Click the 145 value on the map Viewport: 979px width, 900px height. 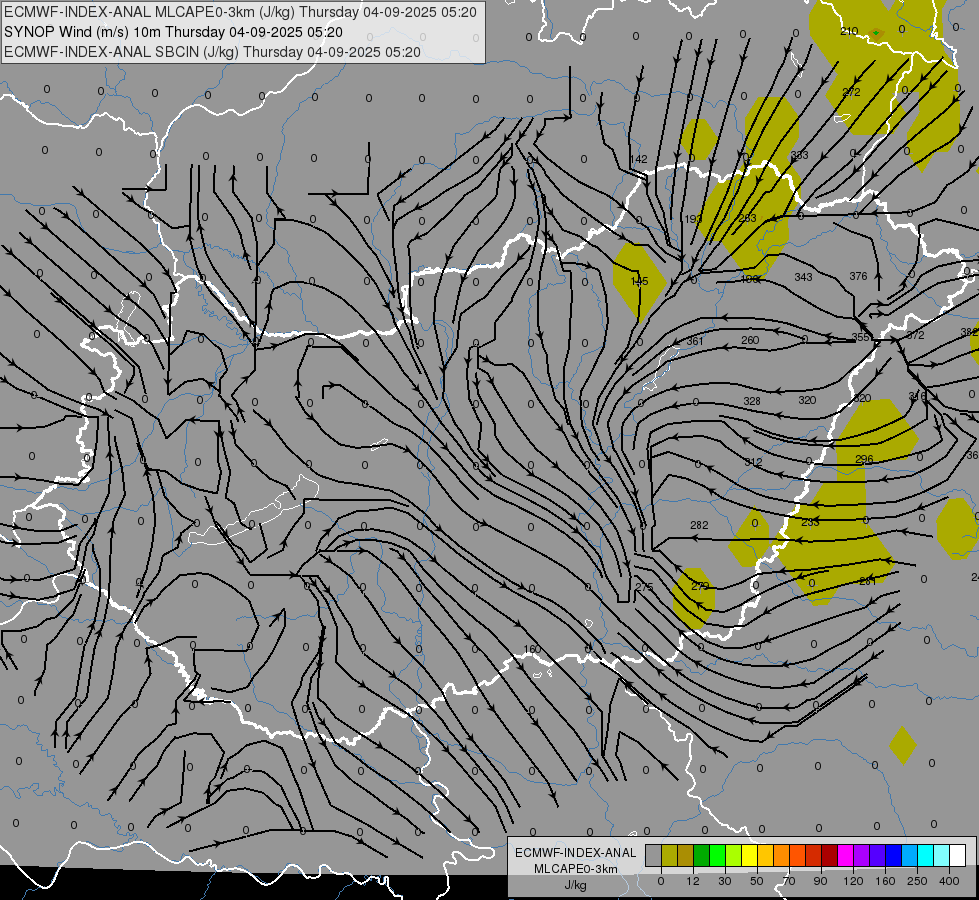[639, 281]
